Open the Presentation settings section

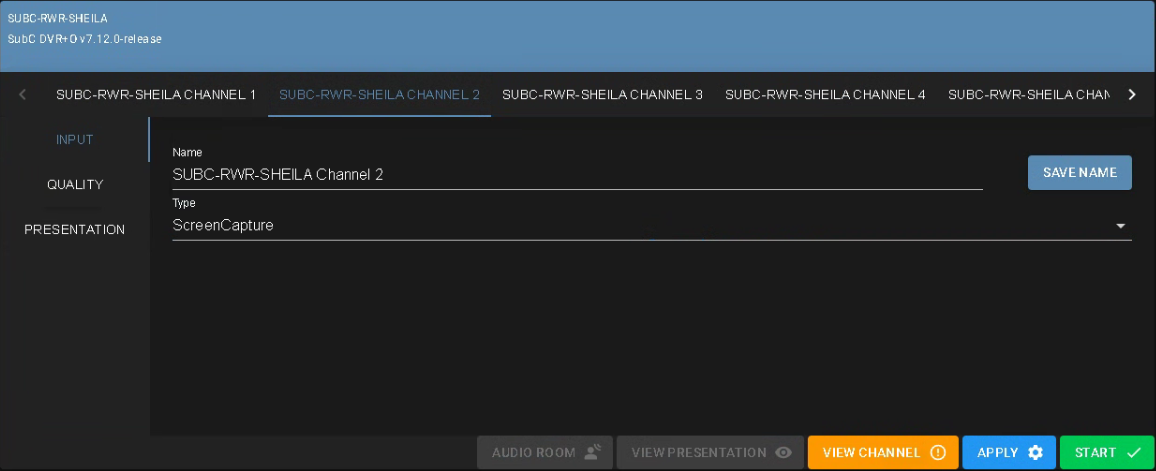pos(75,230)
